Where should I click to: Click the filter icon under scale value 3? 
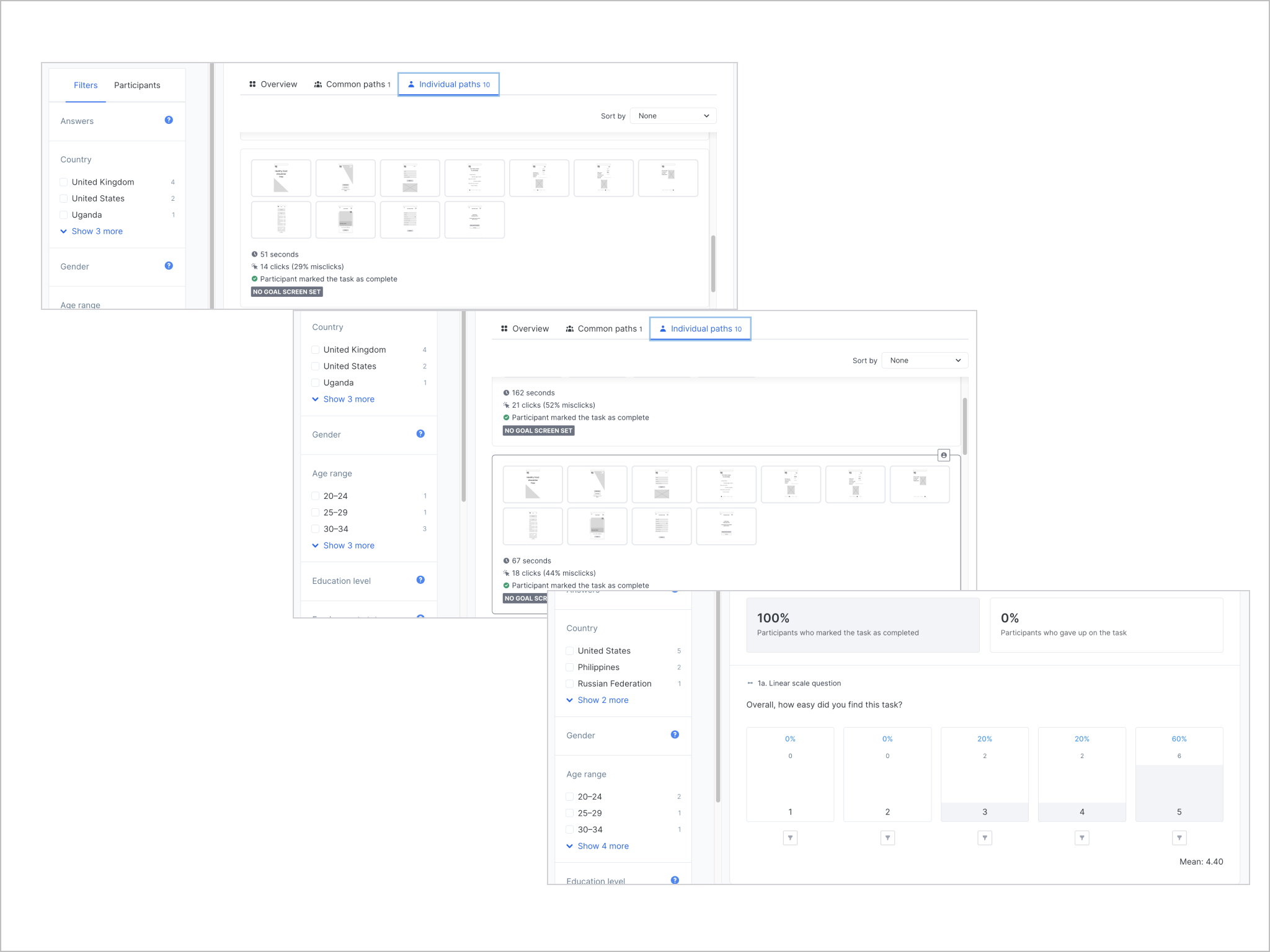point(985,838)
